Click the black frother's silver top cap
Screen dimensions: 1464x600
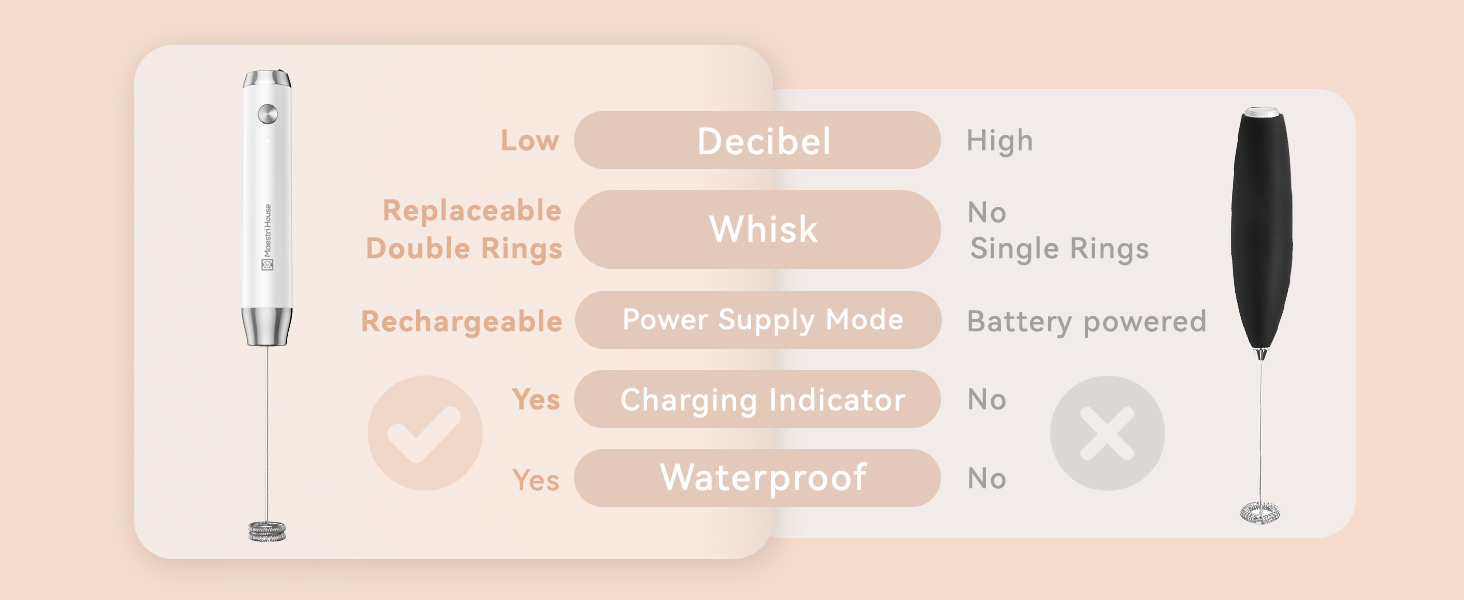pyautogui.click(x=1261, y=113)
